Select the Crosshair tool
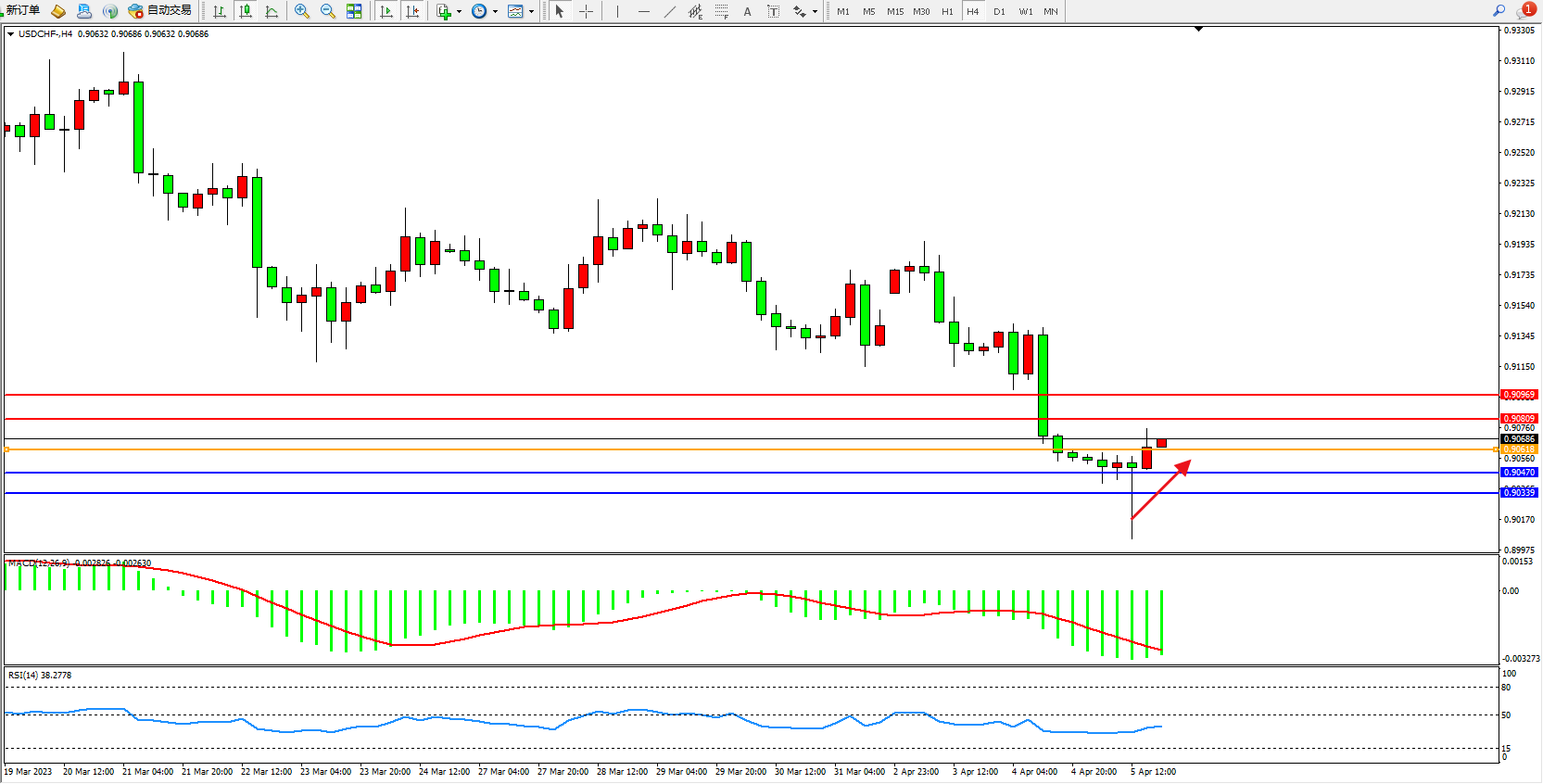Screen dimensions: 1543x784 click(586, 11)
